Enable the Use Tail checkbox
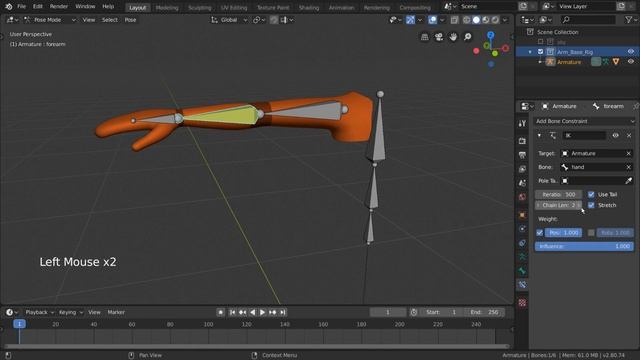 coord(591,194)
